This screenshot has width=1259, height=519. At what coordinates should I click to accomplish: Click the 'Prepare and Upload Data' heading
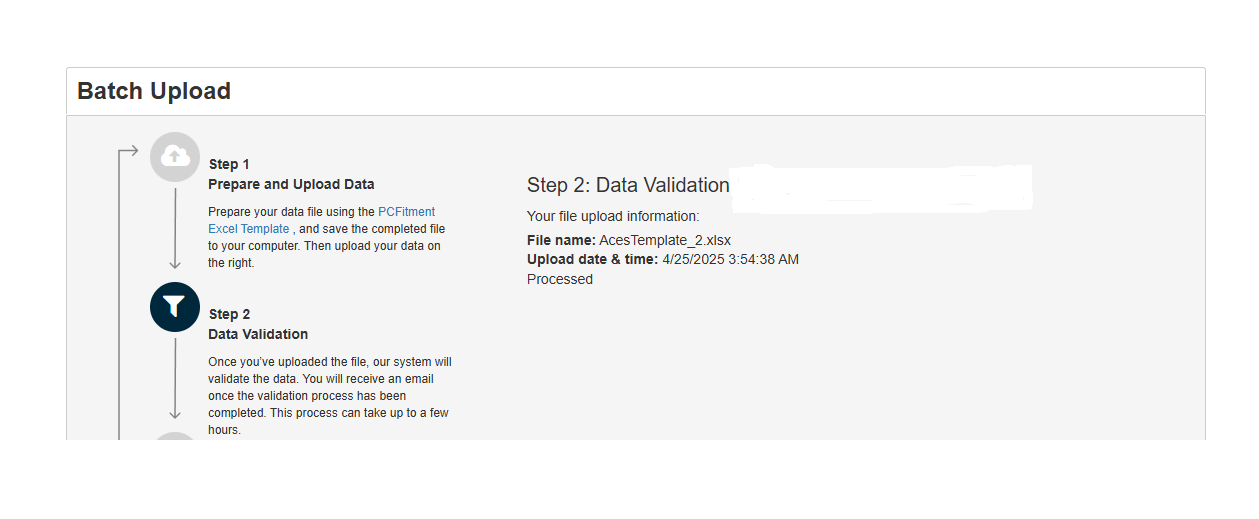coord(291,184)
